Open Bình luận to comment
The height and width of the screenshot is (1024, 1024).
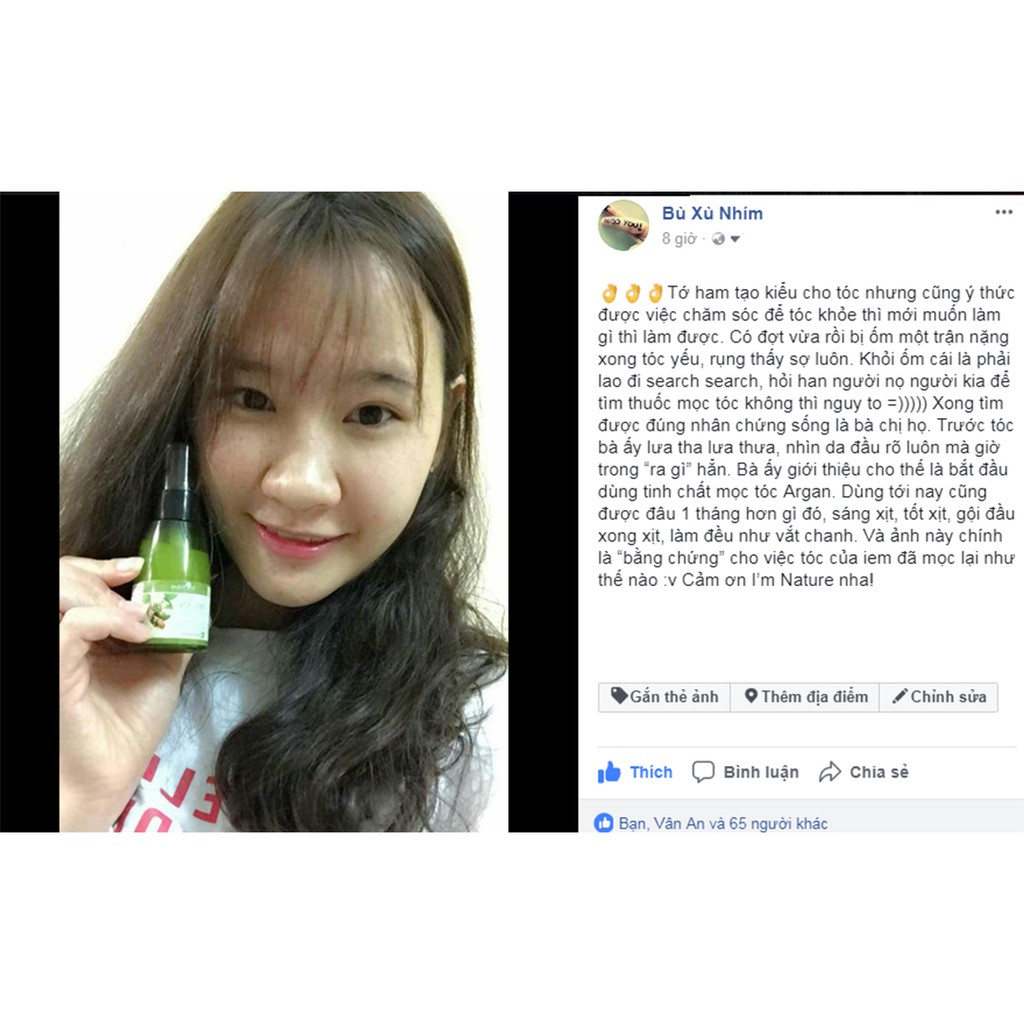[x=746, y=772]
